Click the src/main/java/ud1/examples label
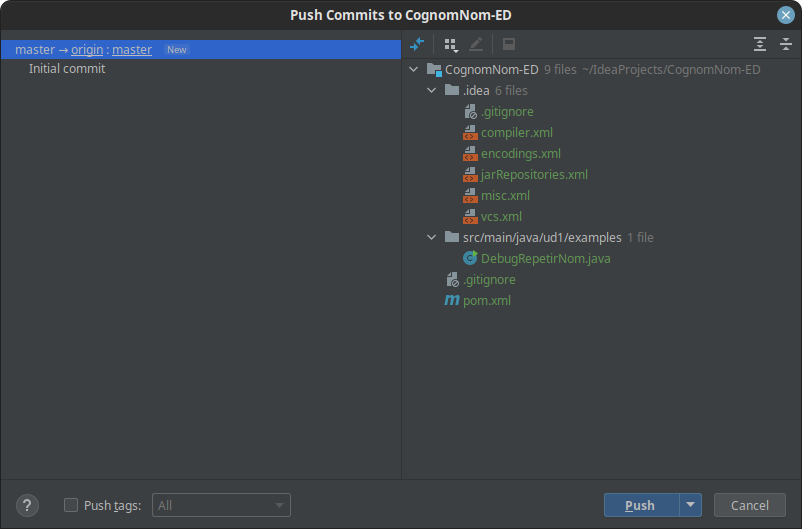This screenshot has width=802, height=529. [542, 237]
